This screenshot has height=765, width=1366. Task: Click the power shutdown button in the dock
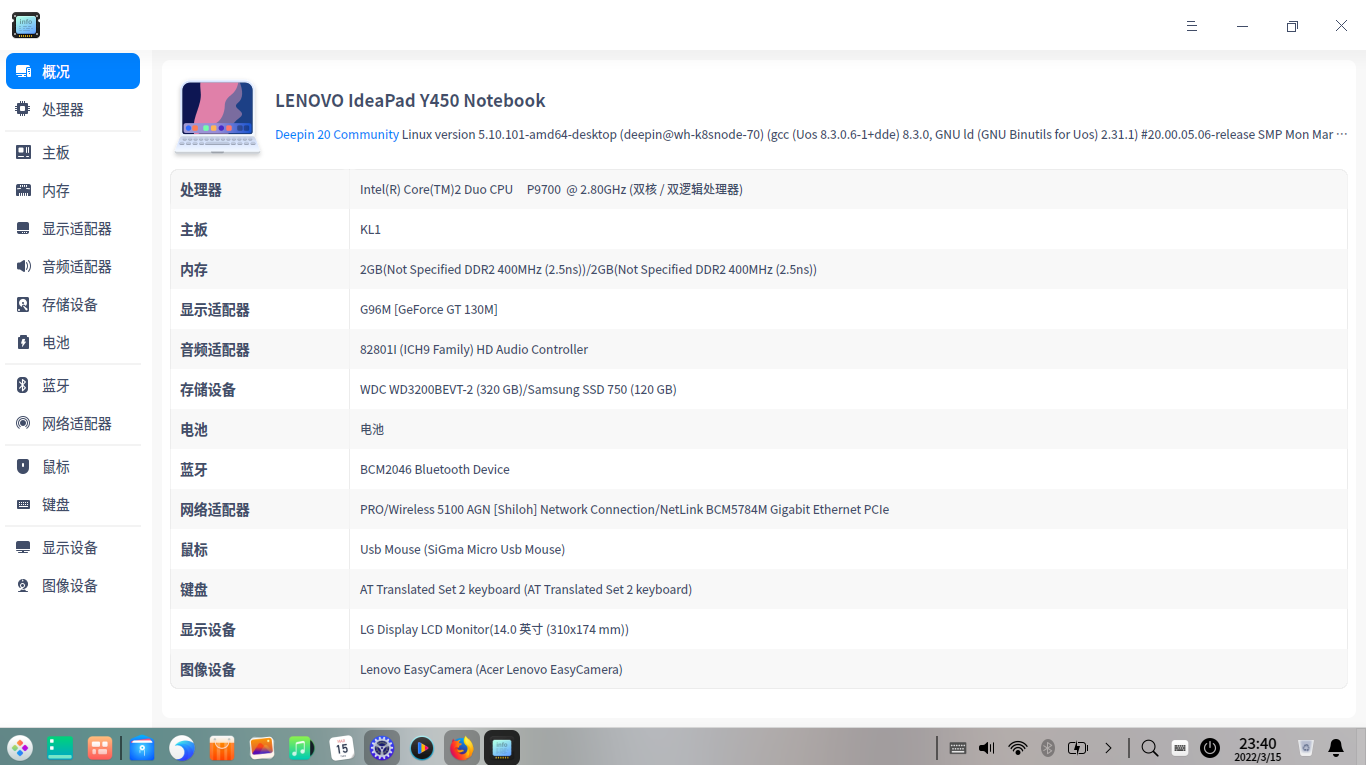tap(1210, 747)
